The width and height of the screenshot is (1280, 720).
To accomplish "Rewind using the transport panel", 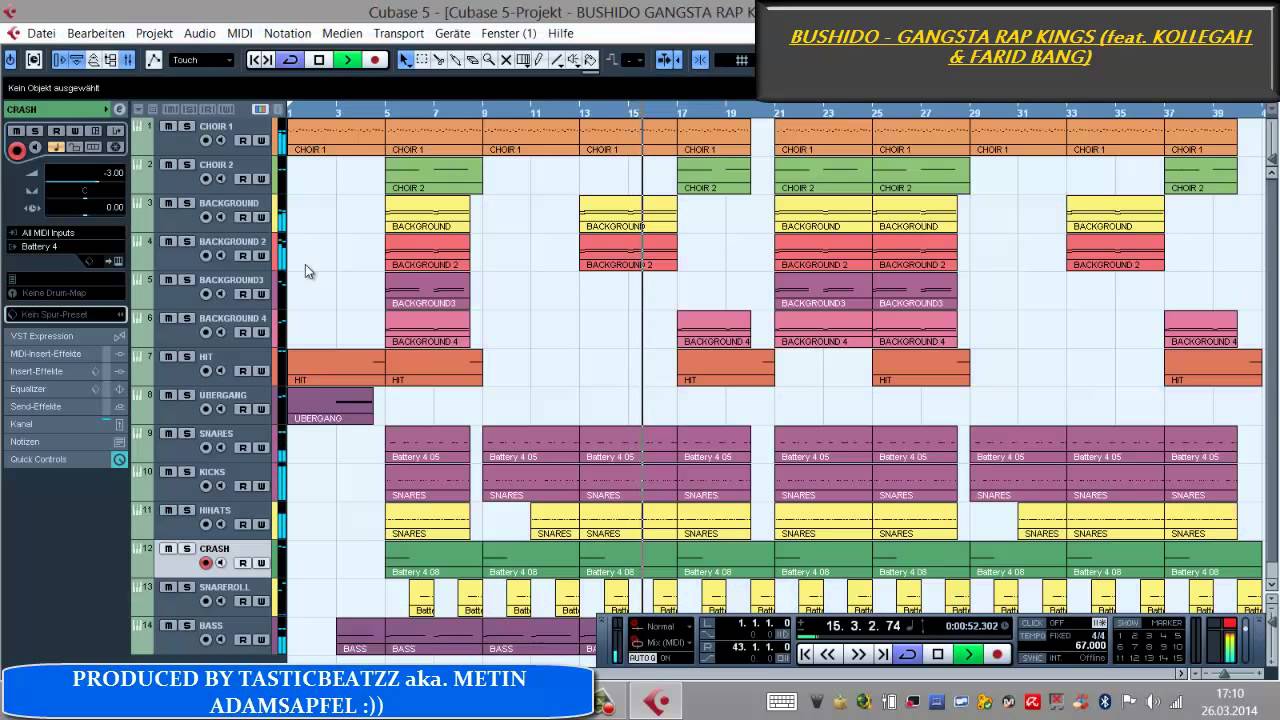I will 829,655.
